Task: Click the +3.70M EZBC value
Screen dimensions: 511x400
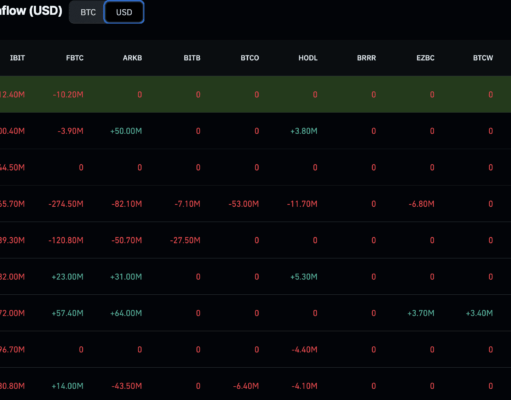Action: coord(421,313)
